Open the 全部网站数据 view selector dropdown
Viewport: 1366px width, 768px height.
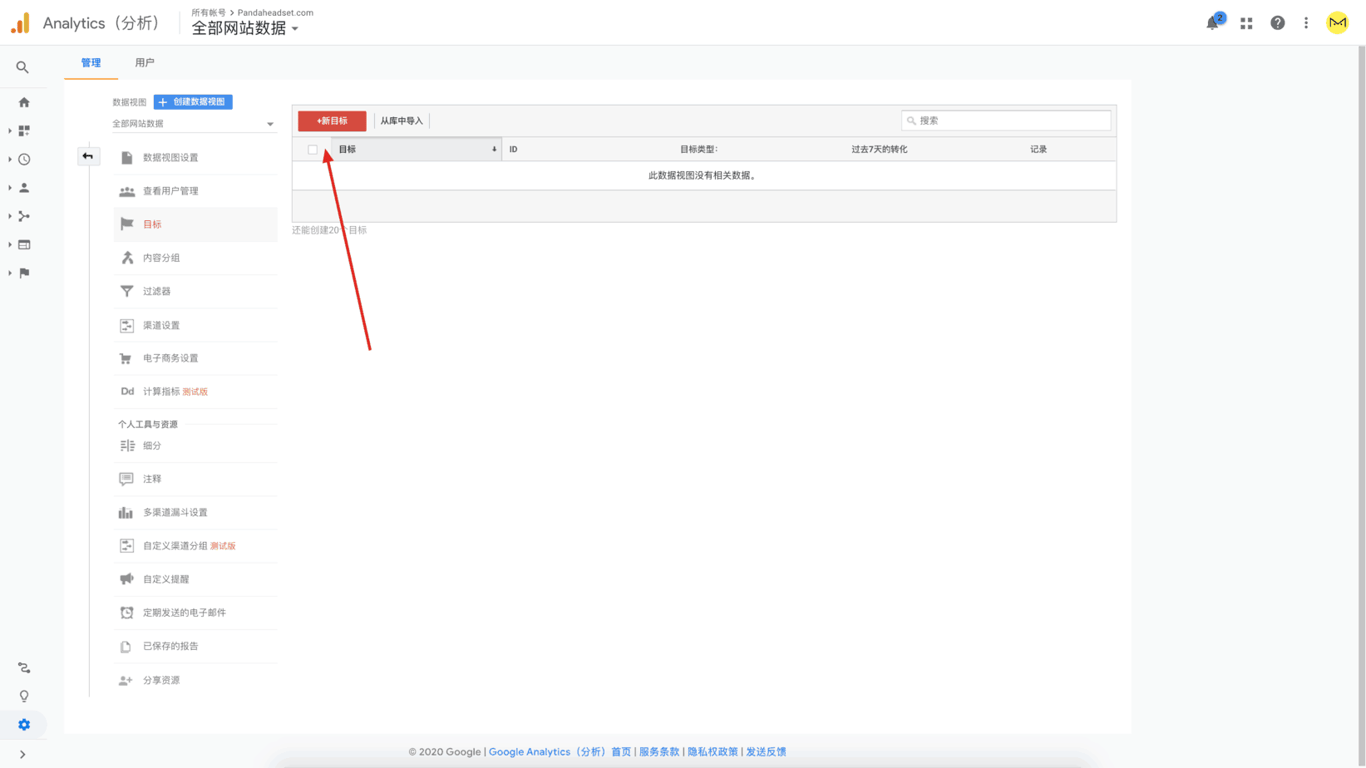pos(193,124)
